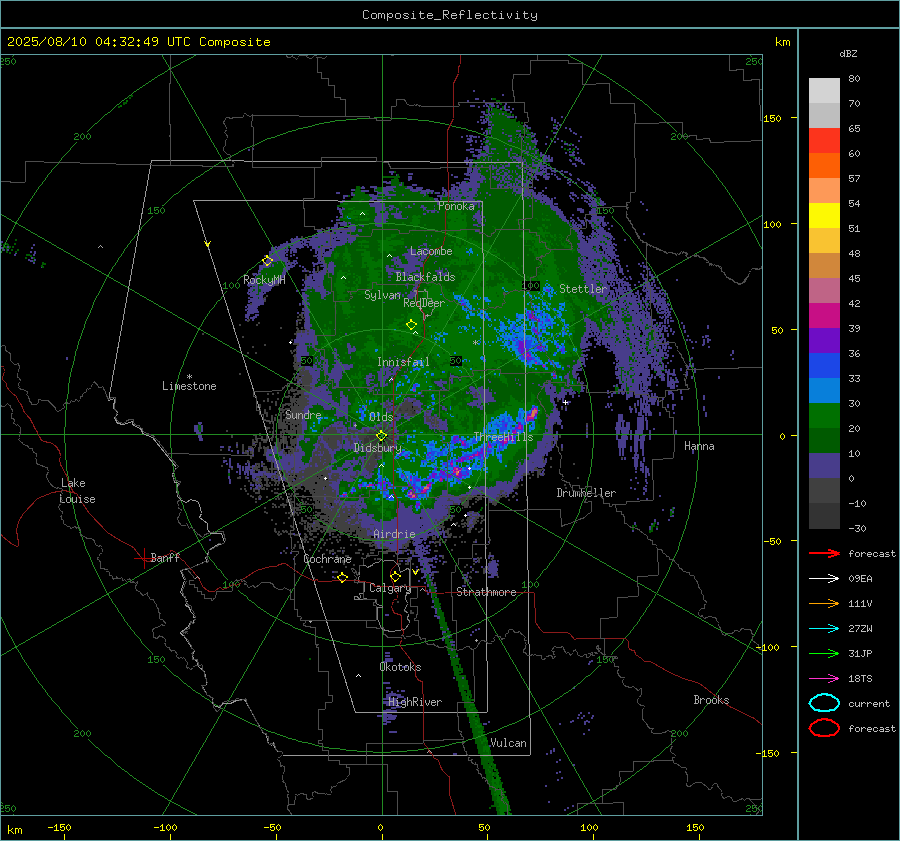Click the Drumheller label

(x=586, y=493)
